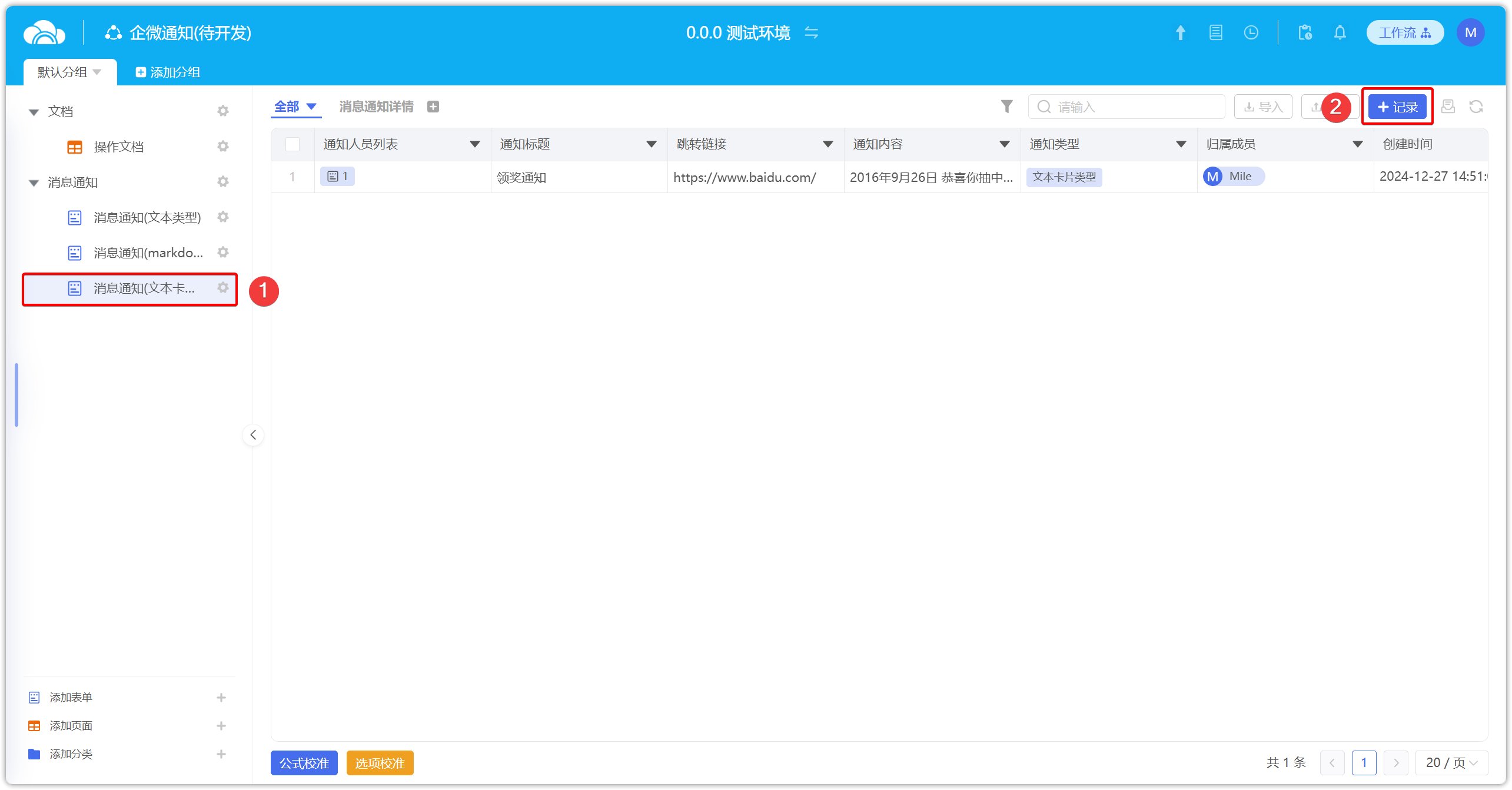
Task: Open the document list icon in the header
Action: pos(1215,32)
